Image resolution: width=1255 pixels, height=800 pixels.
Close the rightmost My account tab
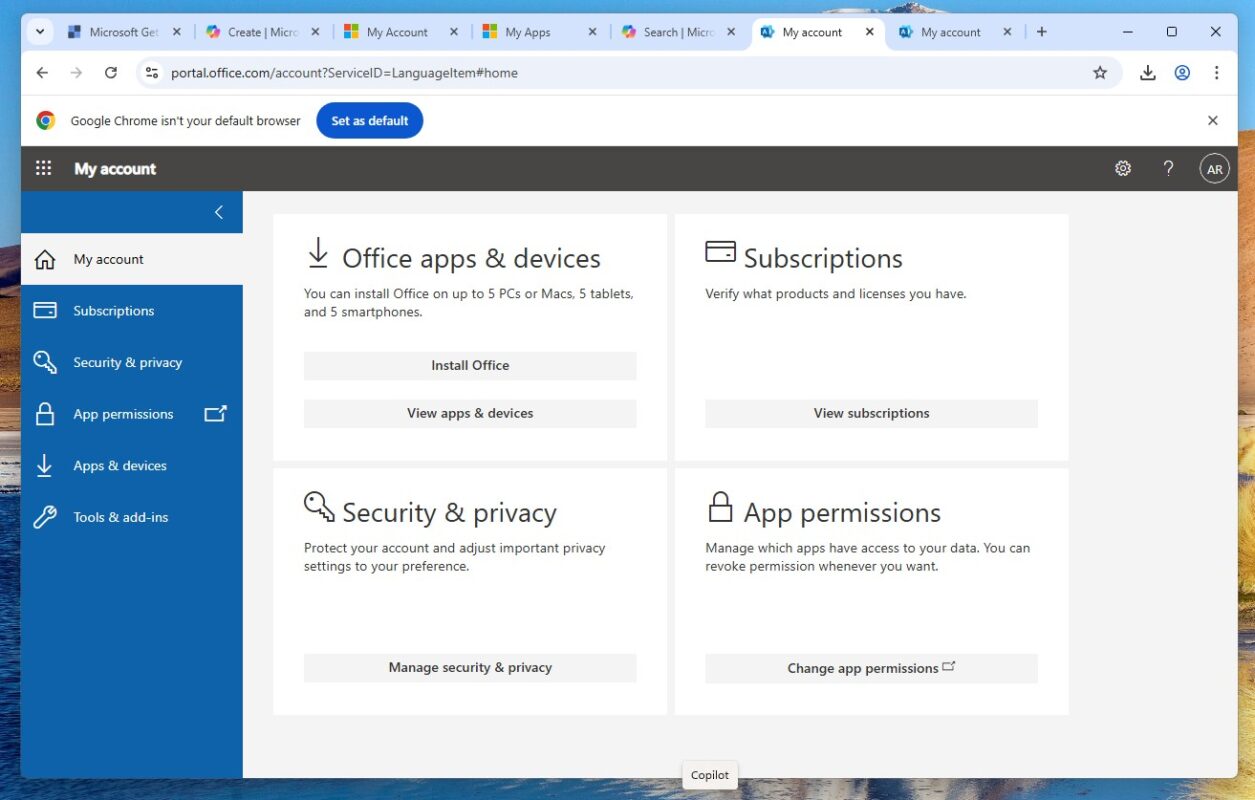[x=1007, y=32]
